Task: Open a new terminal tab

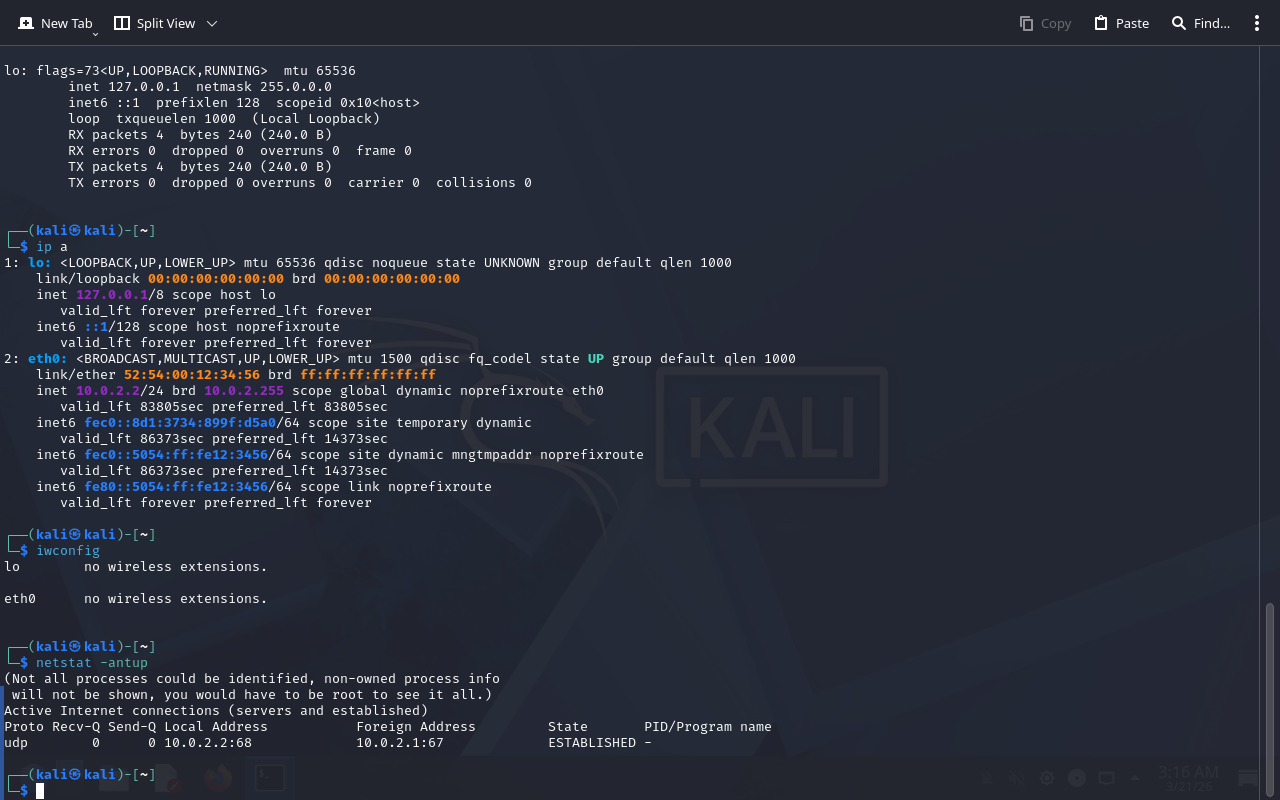Action: click(55, 23)
